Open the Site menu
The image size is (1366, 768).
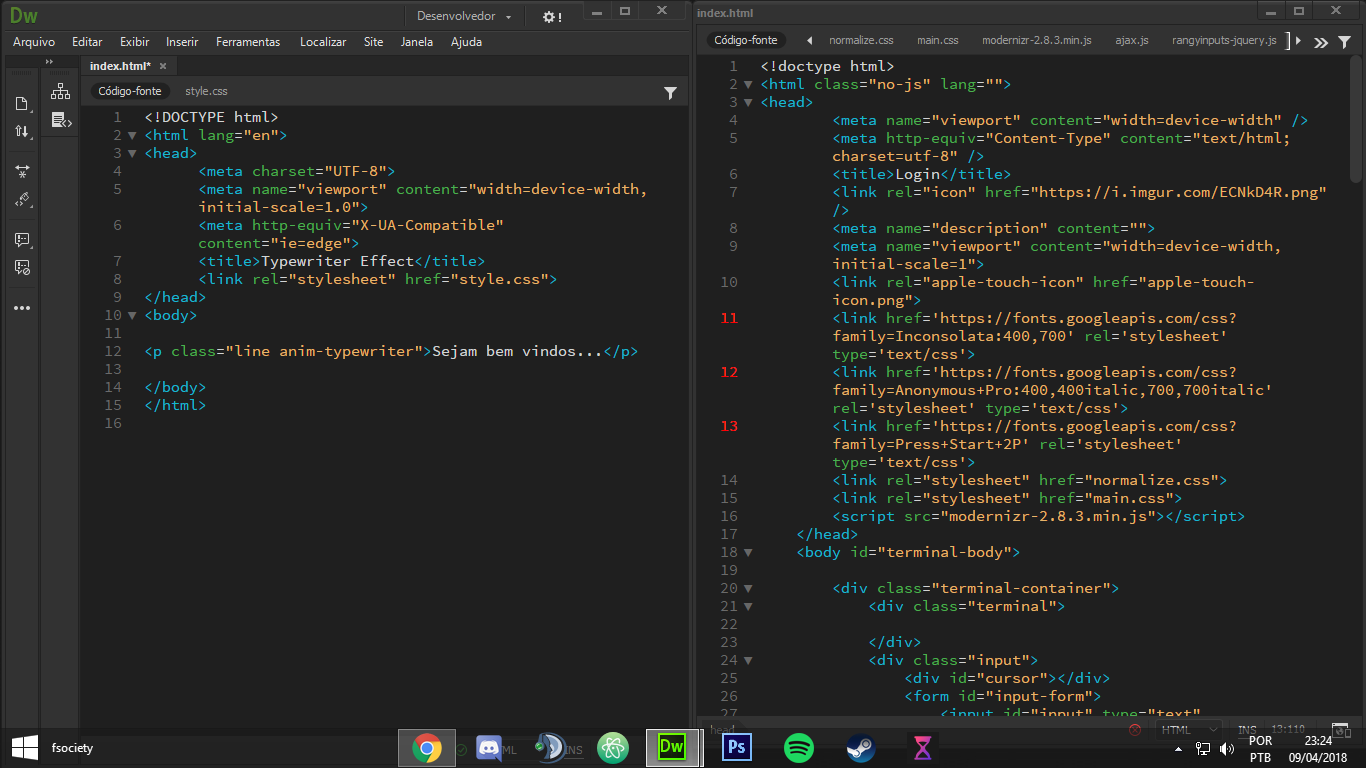tap(373, 42)
